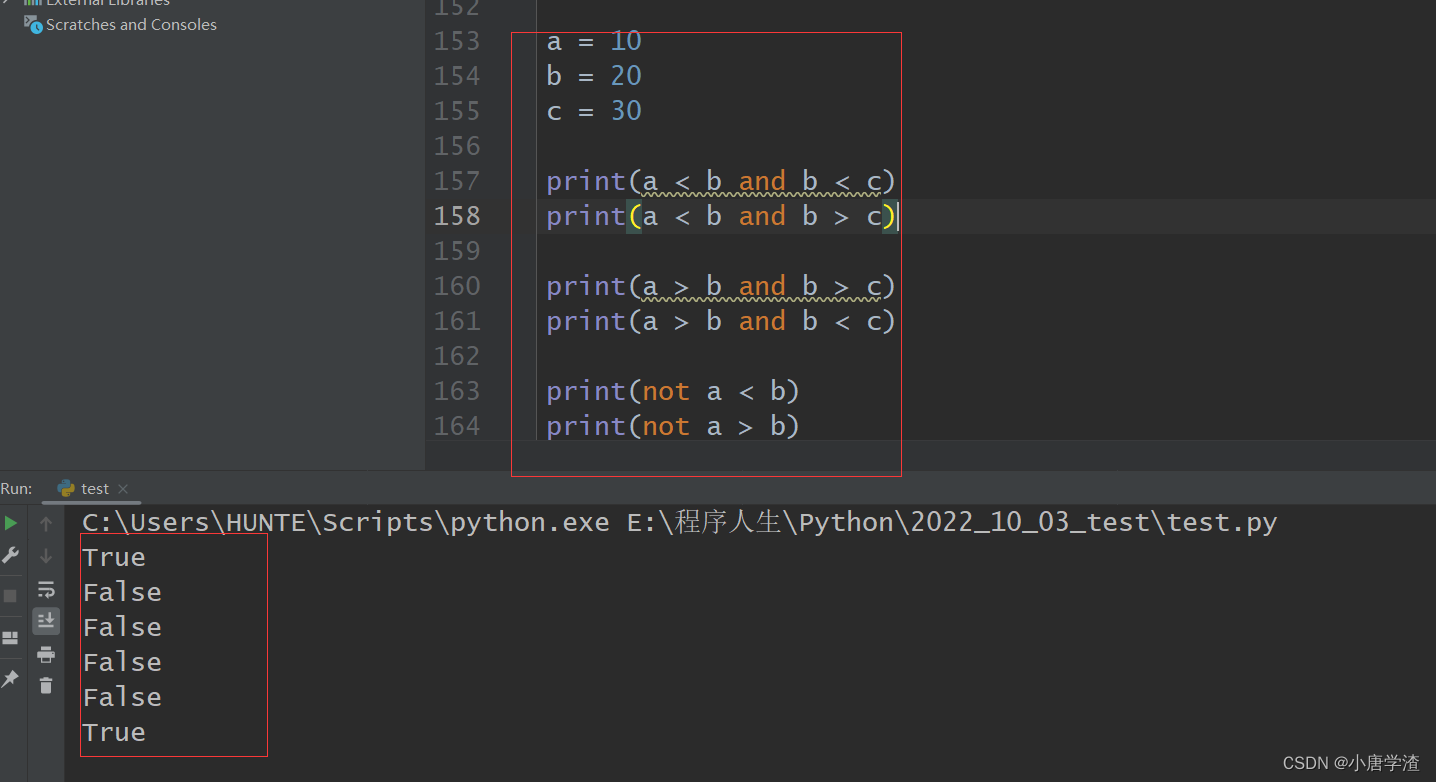Click line number 155 in gutter
The height and width of the screenshot is (782, 1436).
click(457, 111)
